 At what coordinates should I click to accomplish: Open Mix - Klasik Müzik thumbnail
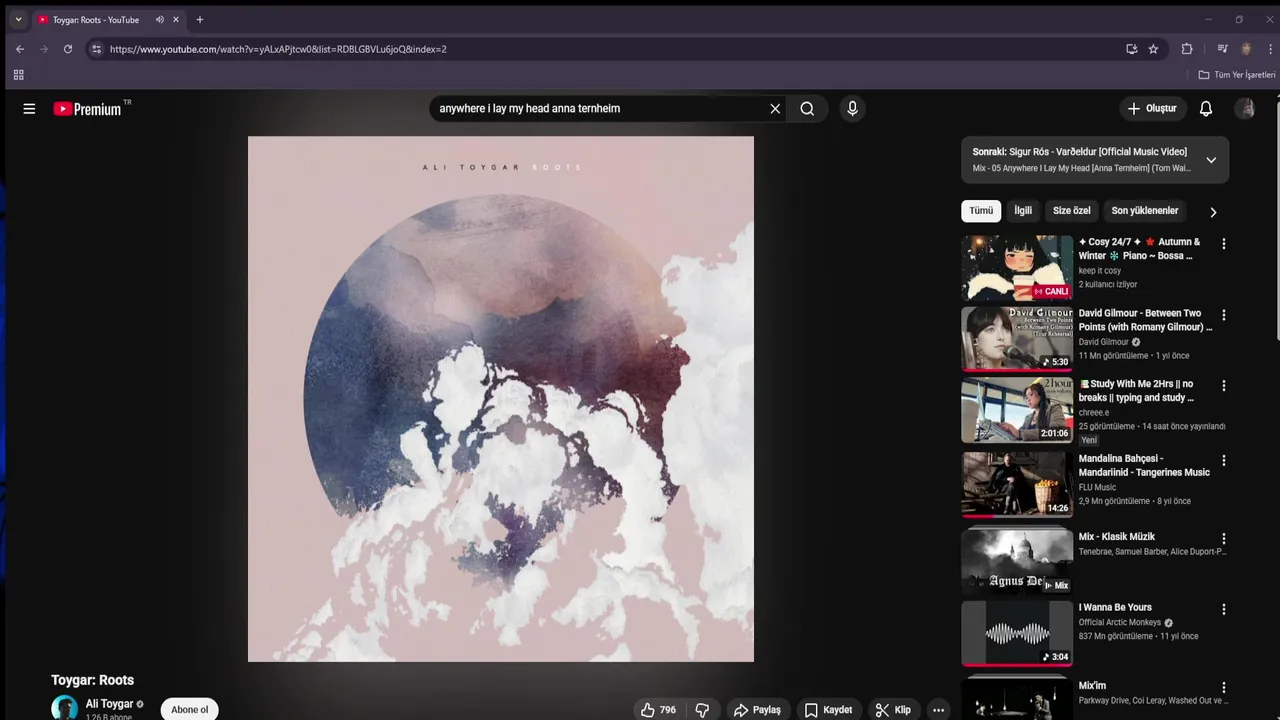point(1017,562)
